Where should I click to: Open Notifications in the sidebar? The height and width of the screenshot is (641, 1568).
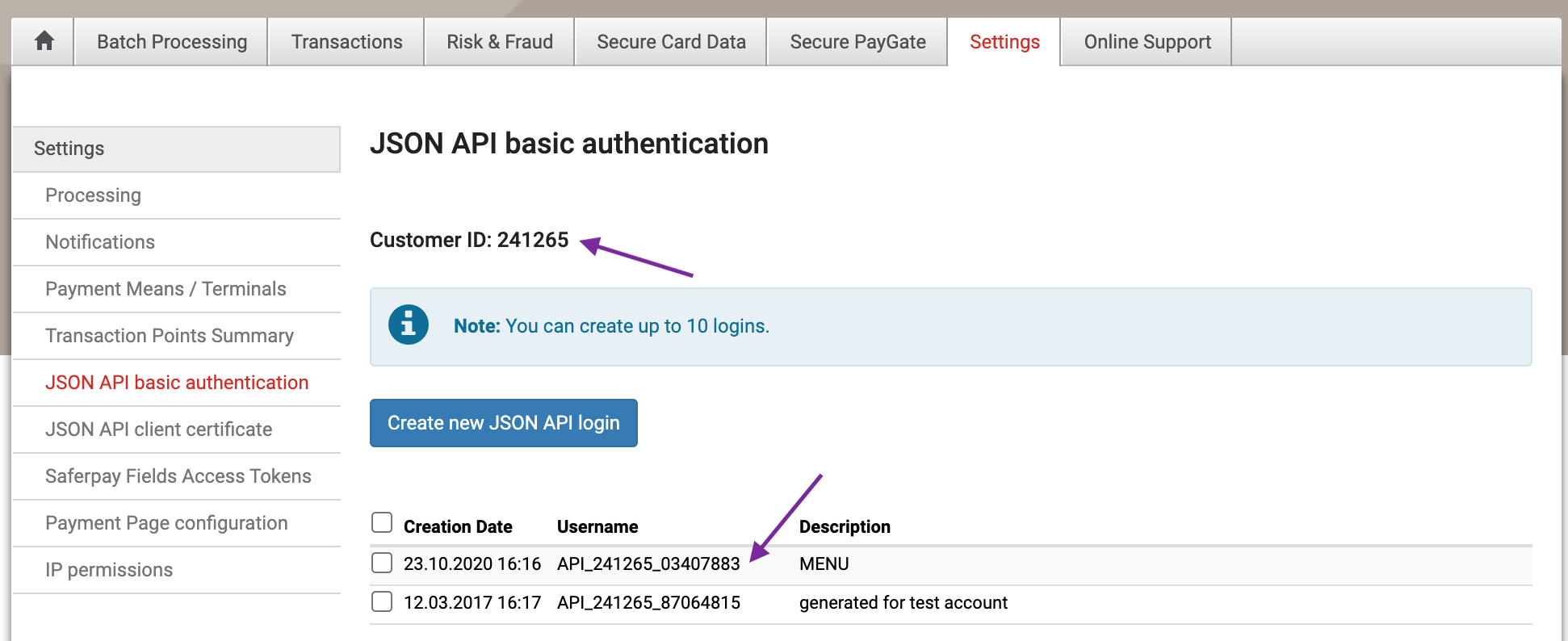[x=177, y=242]
